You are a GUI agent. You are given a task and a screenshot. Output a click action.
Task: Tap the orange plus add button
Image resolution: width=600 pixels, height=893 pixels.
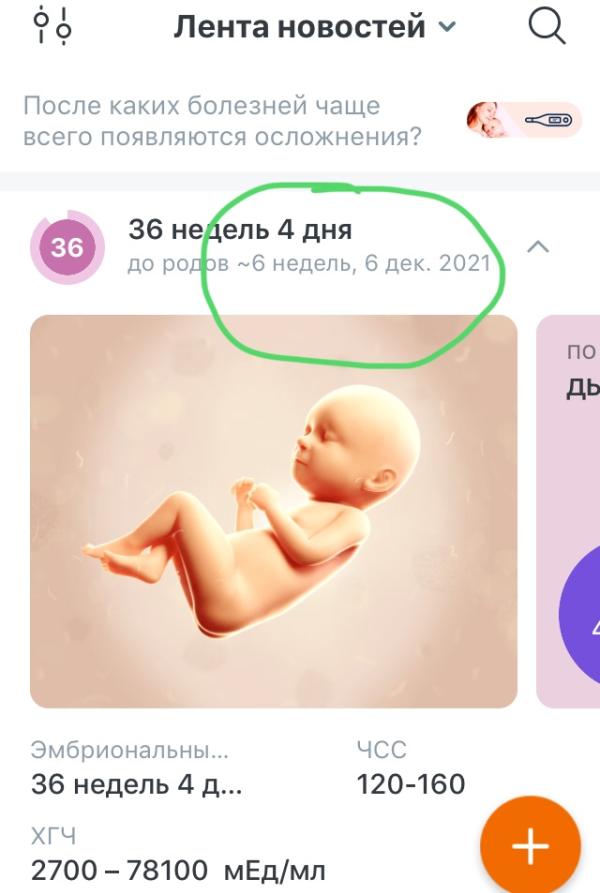coord(530,846)
